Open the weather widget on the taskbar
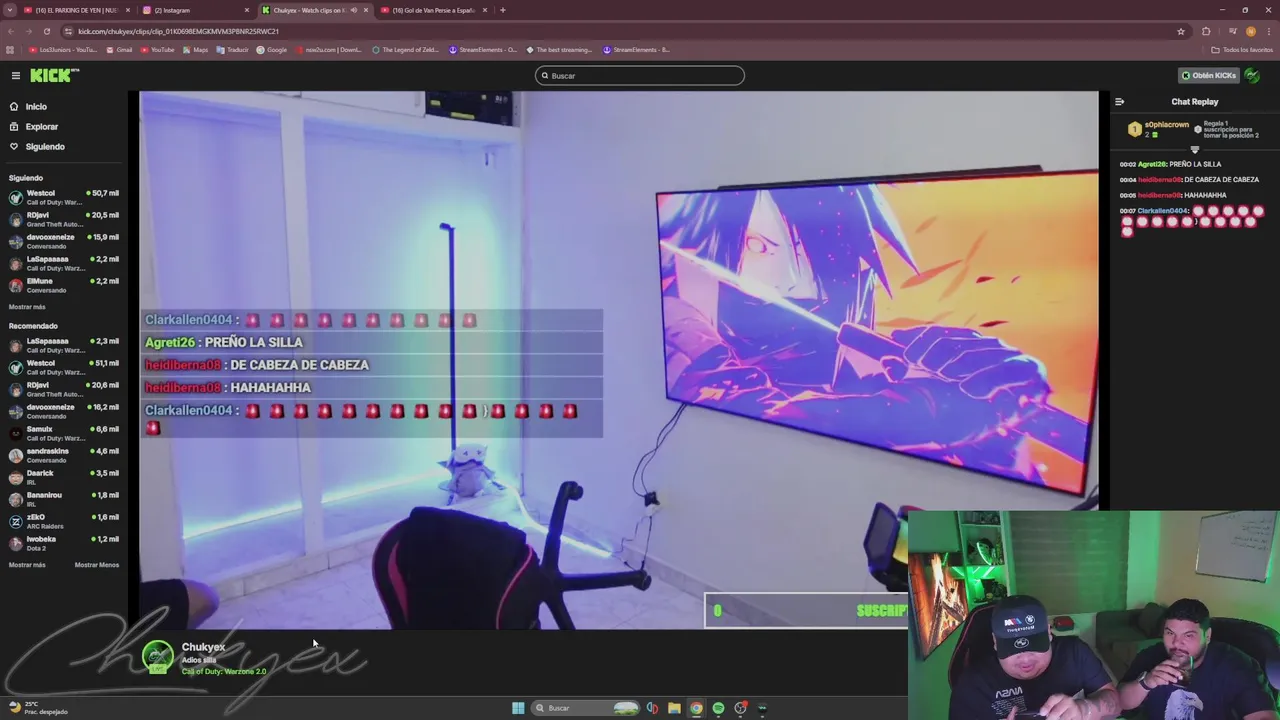1280x720 pixels. click(38, 708)
